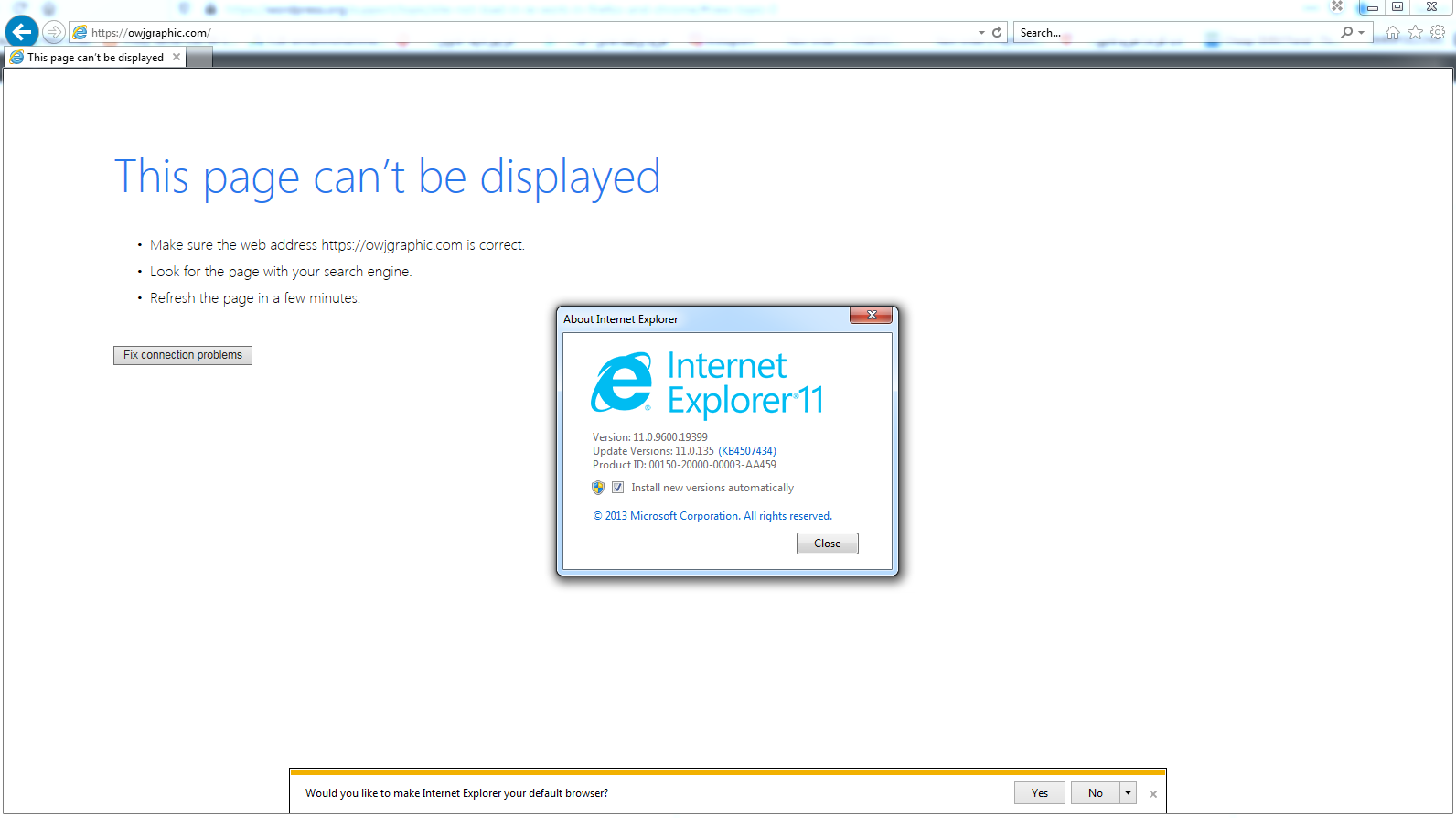This screenshot has height=818, width=1456.
Task: Click the UAC shield icon in About dialog
Action: (598, 488)
